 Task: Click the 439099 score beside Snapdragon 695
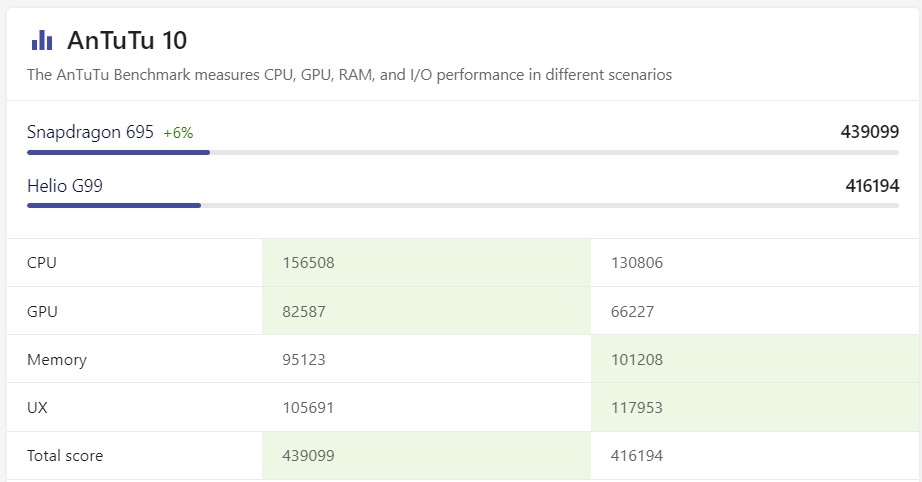pyautogui.click(x=870, y=132)
